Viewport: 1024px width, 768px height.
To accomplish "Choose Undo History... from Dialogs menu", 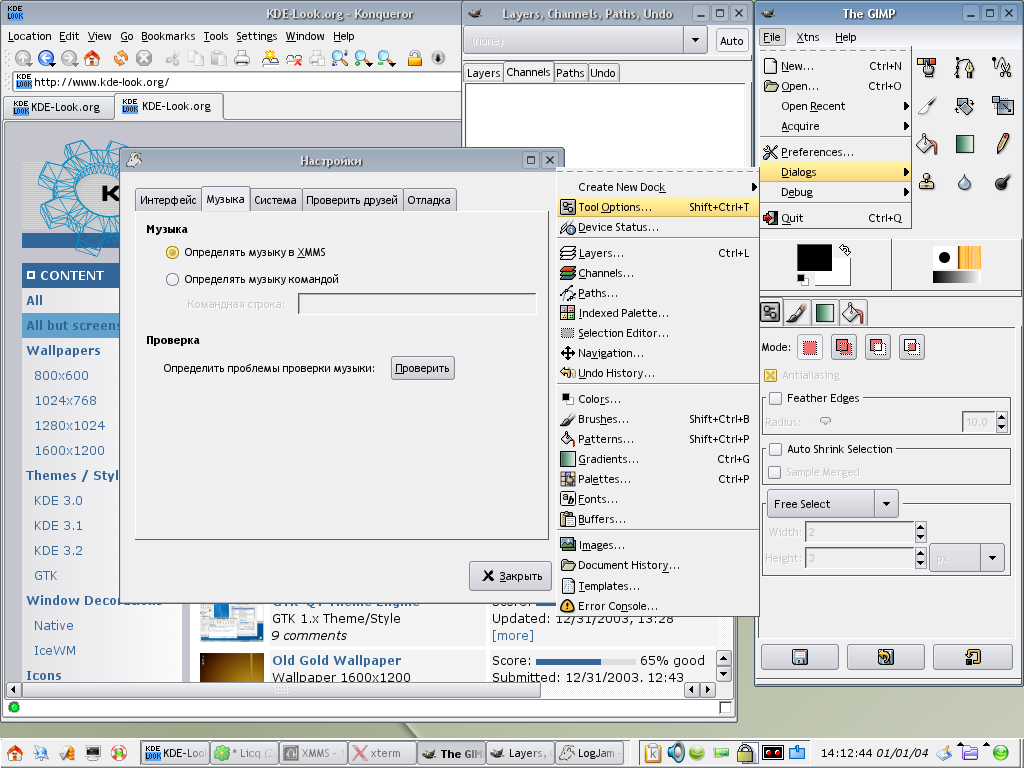I will 658,373.
